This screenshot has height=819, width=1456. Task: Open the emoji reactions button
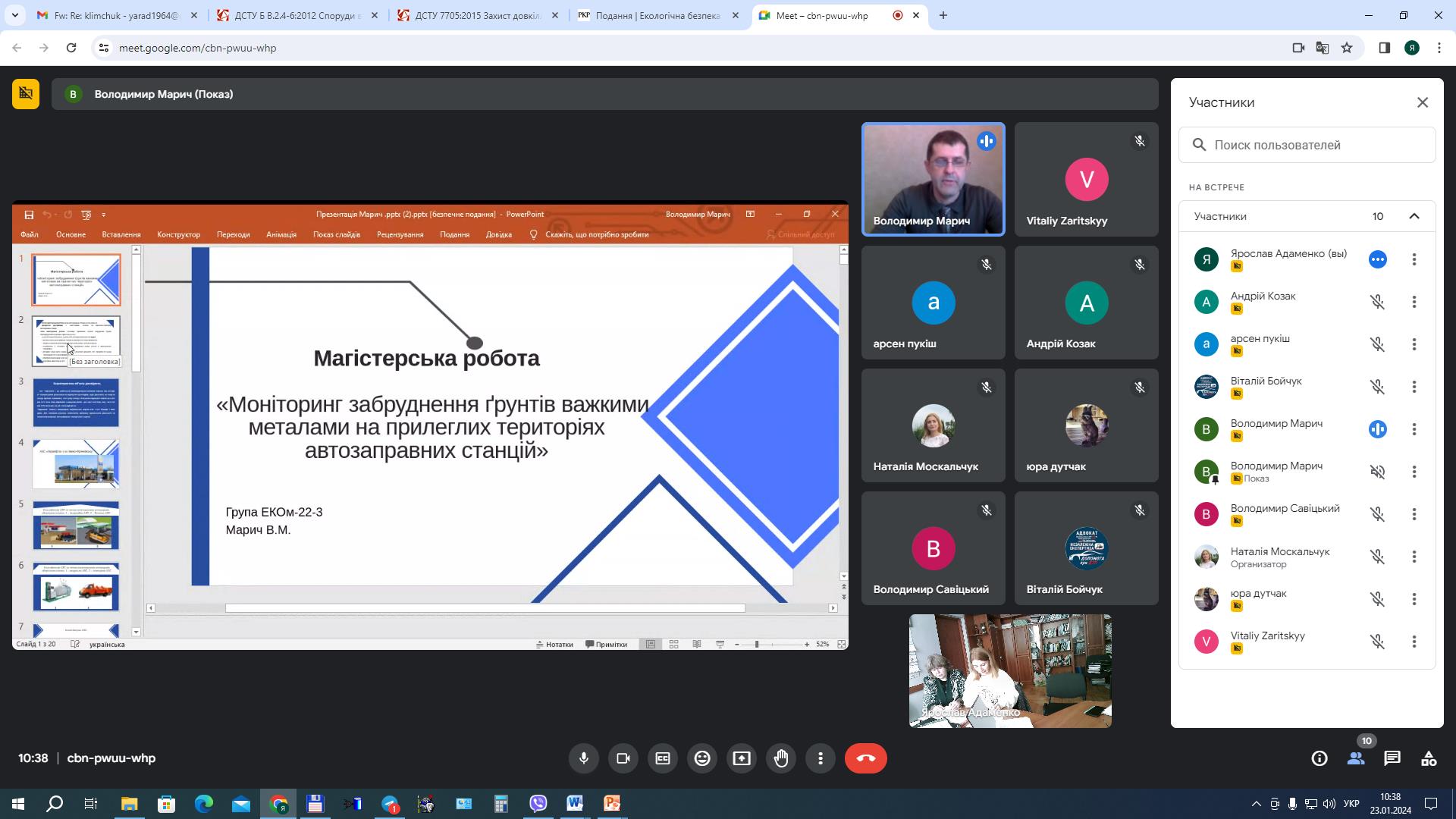702,758
